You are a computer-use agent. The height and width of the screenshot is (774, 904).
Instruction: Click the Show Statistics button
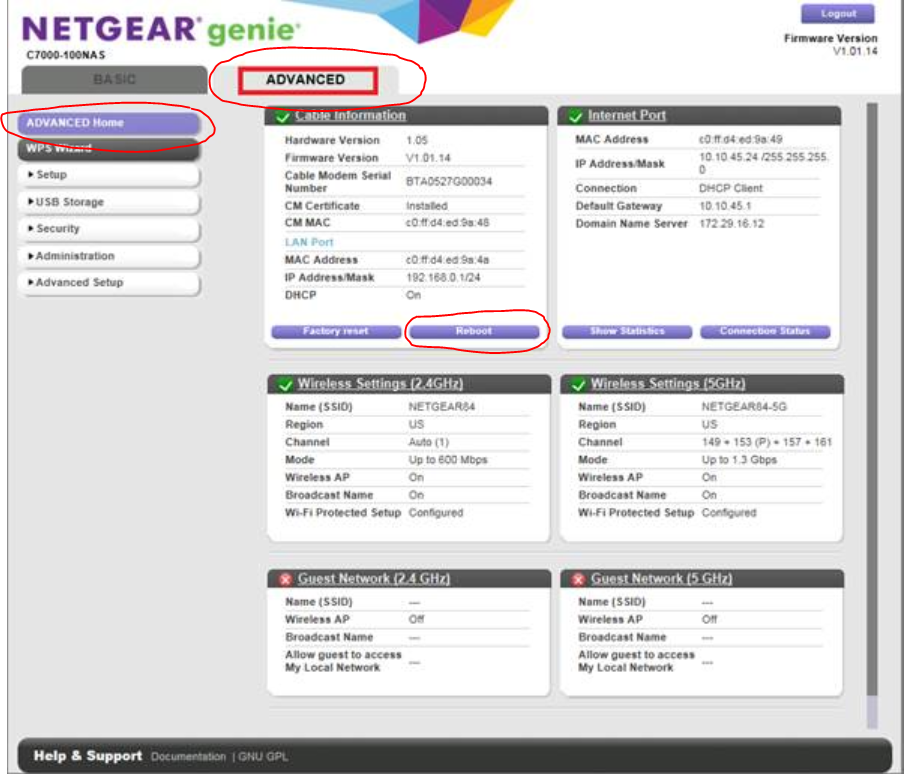pyautogui.click(x=627, y=331)
